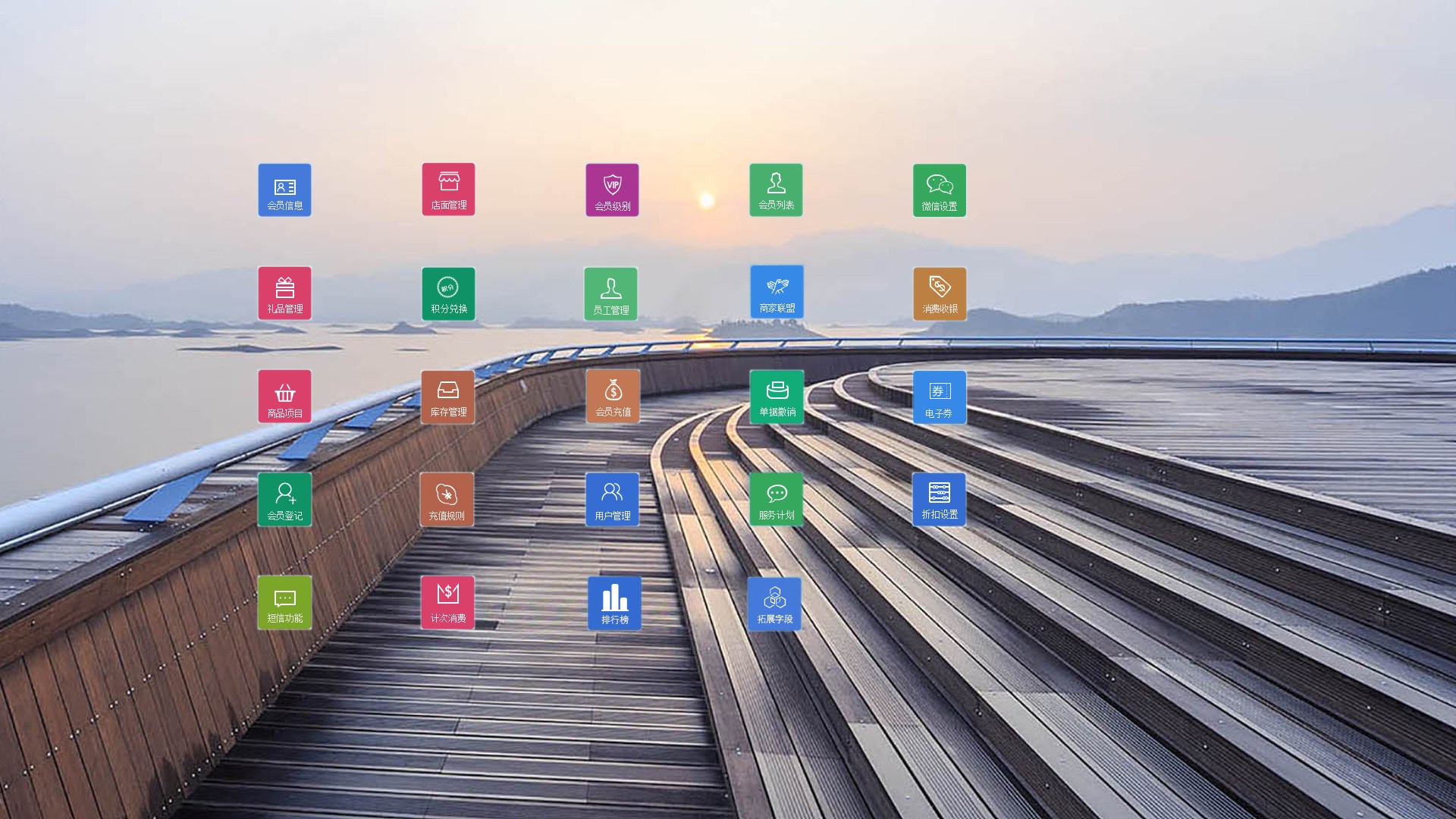Screen dimensions: 1456x819
Task: Click the 库存管理 inventory management icon
Action: (447, 397)
